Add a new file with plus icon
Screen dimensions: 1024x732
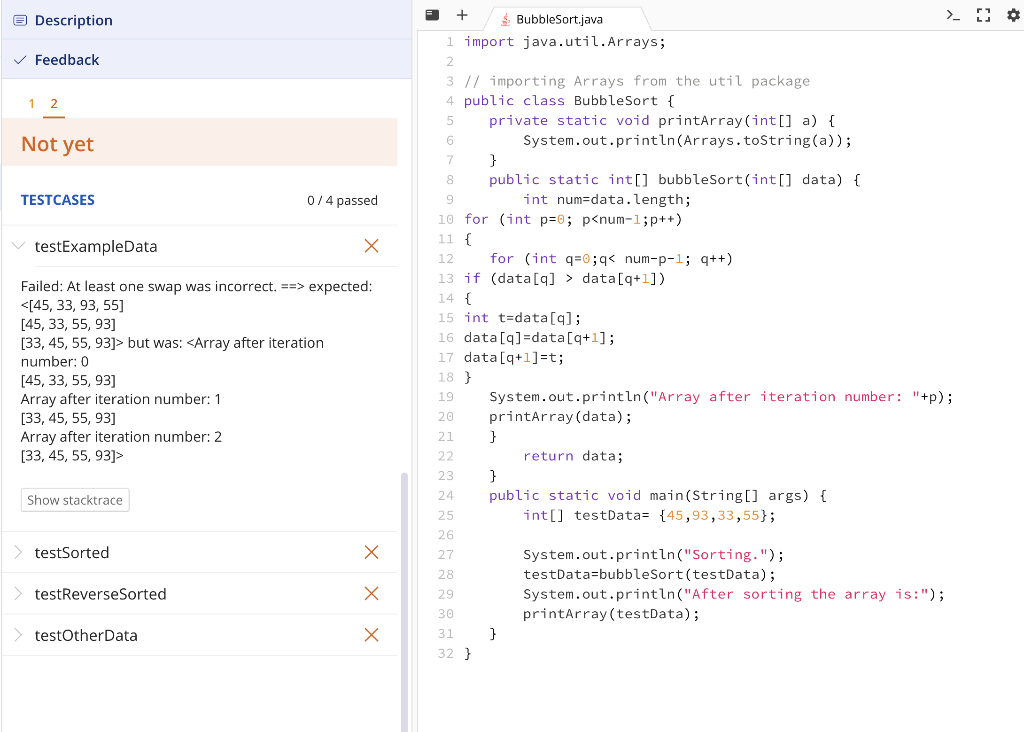[462, 15]
